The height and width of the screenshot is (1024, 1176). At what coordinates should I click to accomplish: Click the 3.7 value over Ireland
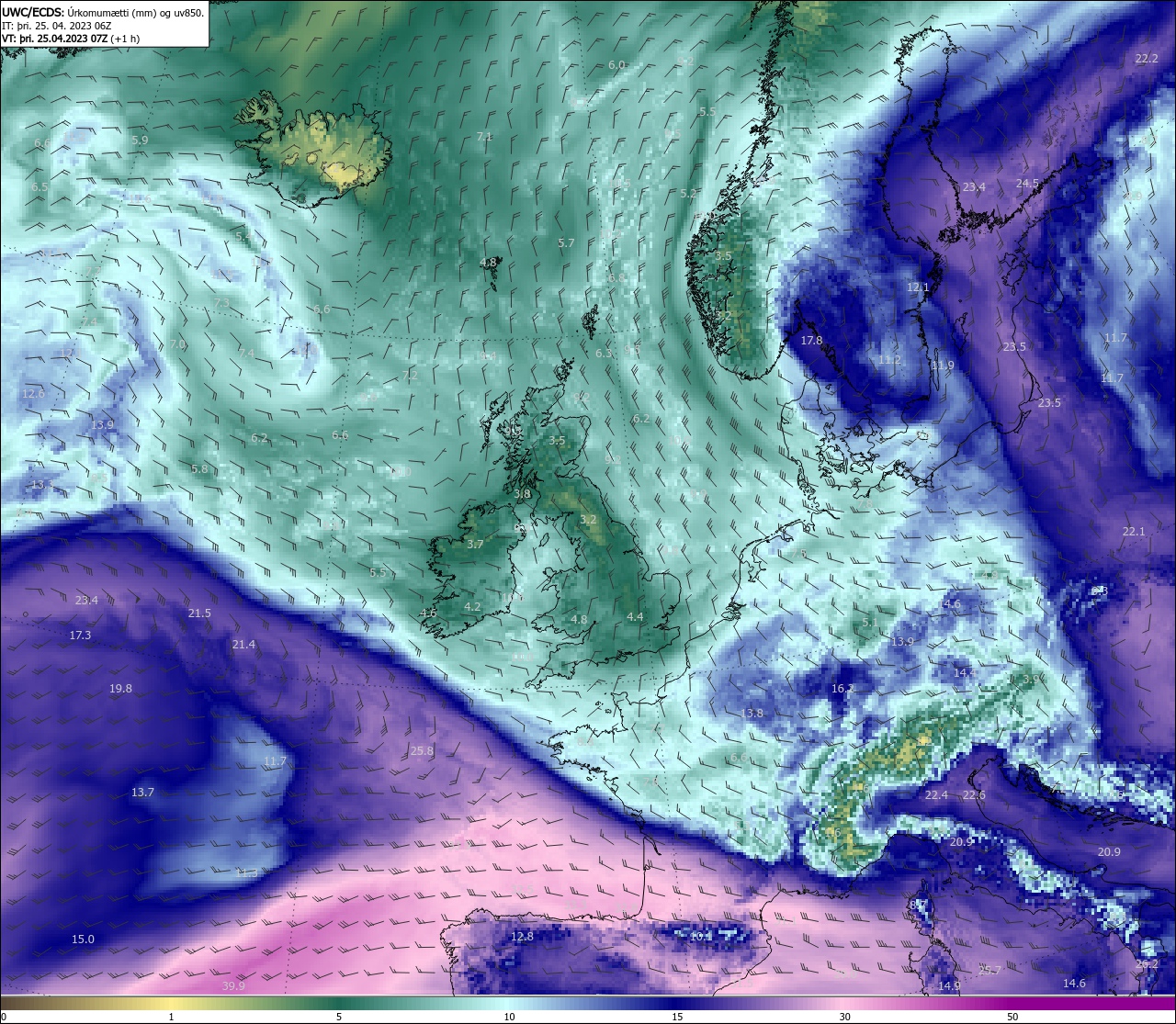(x=475, y=544)
